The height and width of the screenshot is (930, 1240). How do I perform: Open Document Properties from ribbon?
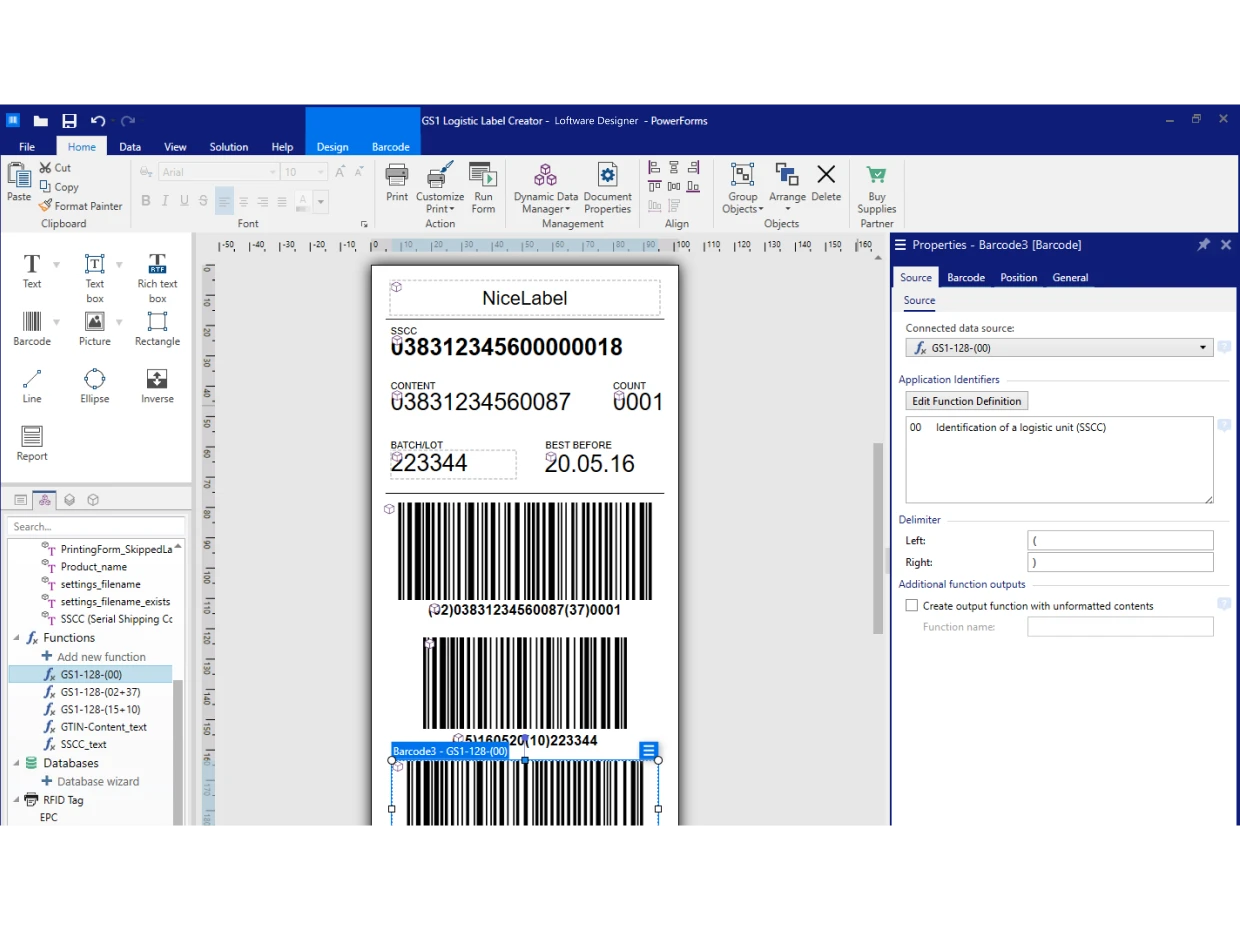[607, 187]
